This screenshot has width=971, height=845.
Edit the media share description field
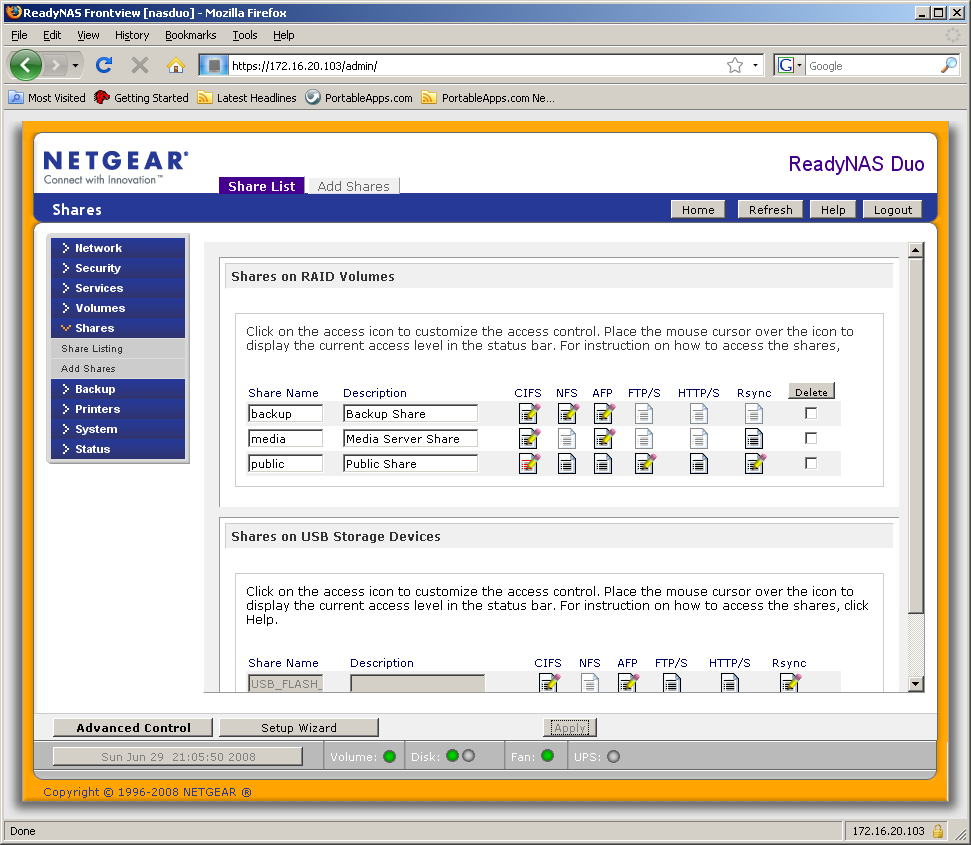[x=410, y=438]
